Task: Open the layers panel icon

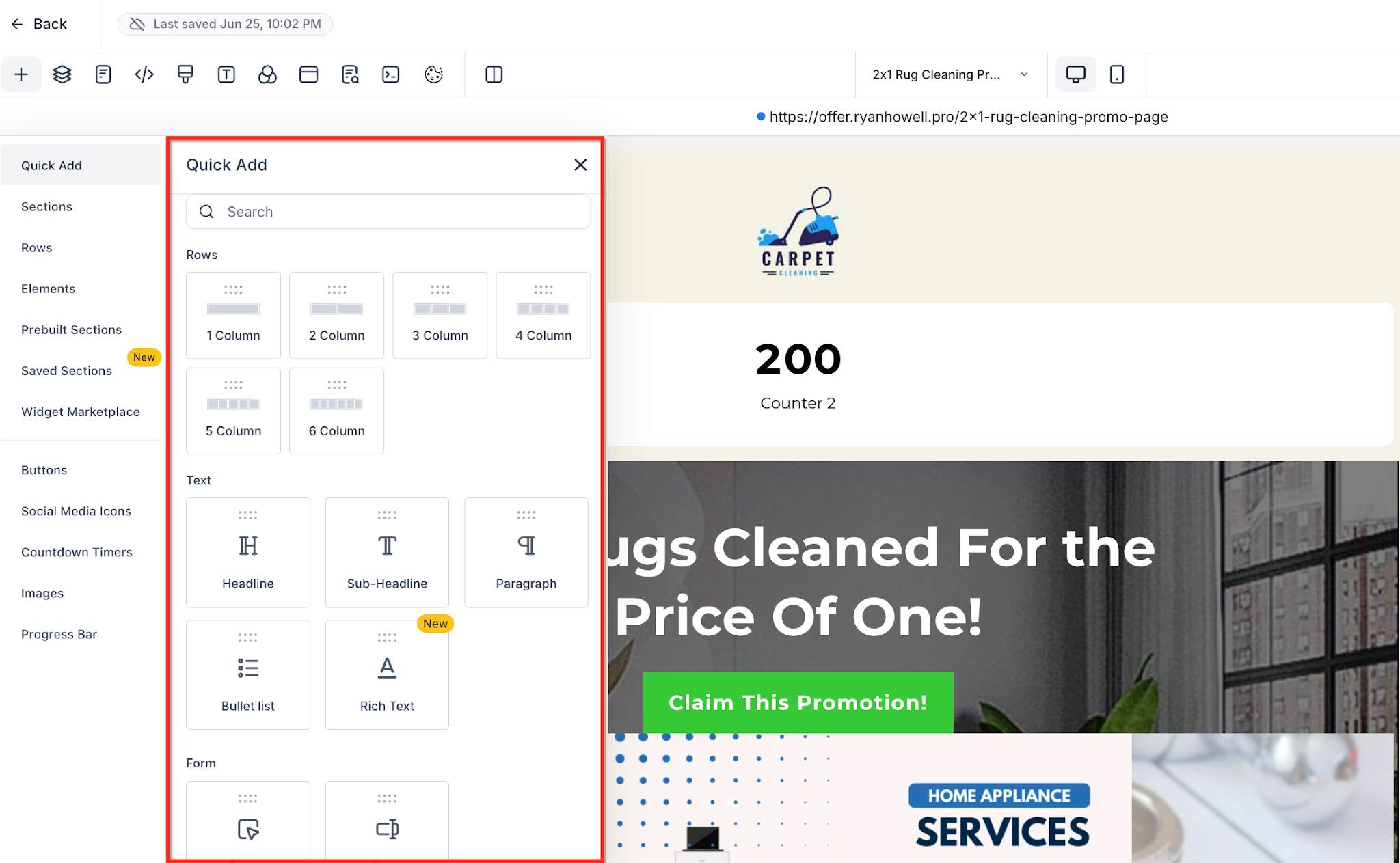Action: [62, 74]
